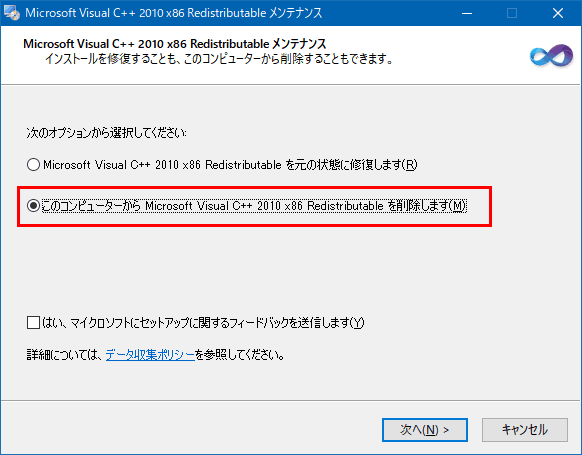Click the 次へ(N) > button
This screenshot has width=582, height=455.
[x=425, y=430]
